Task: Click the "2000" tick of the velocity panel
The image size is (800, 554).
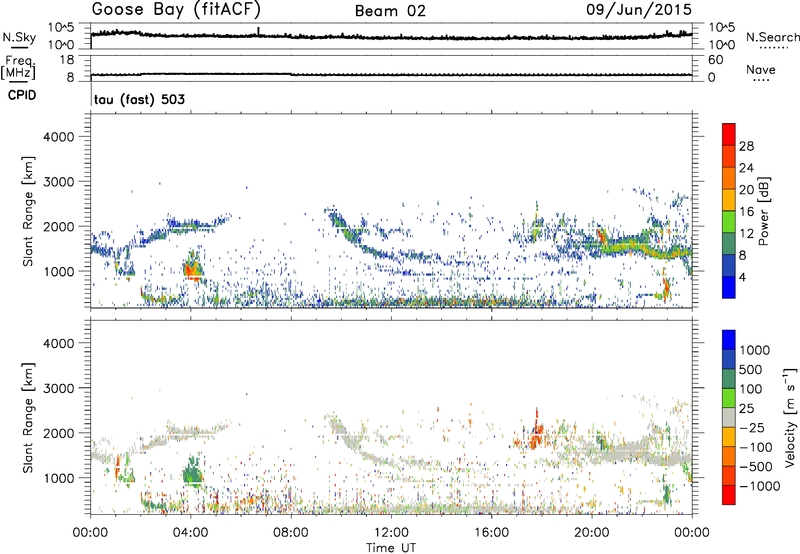Action: pos(58,433)
